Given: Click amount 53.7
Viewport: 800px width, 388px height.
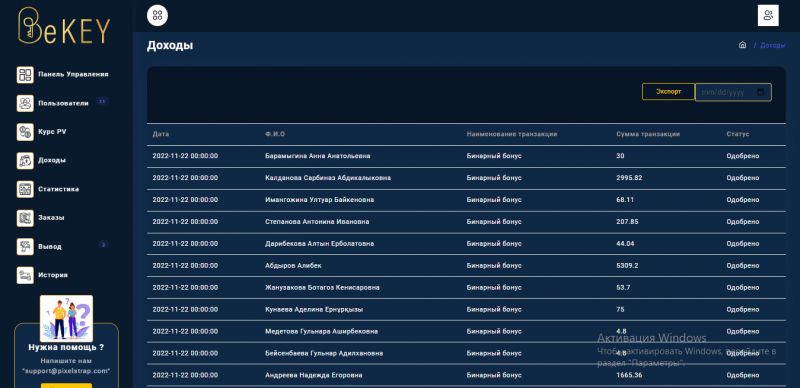Looking at the screenshot, I should pyautogui.click(x=623, y=288).
